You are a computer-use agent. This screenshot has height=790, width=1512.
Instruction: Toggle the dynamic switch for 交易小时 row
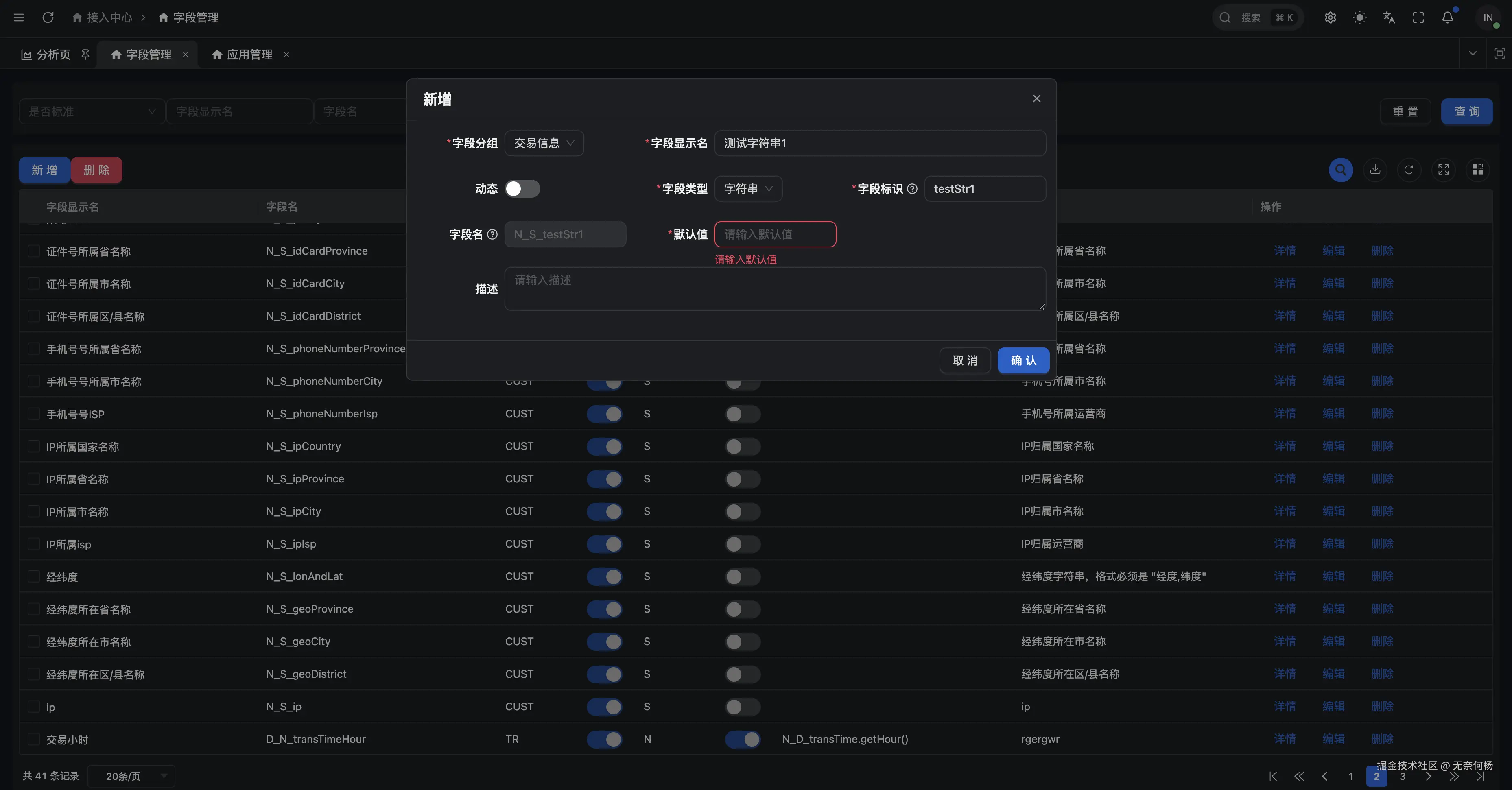(743, 739)
